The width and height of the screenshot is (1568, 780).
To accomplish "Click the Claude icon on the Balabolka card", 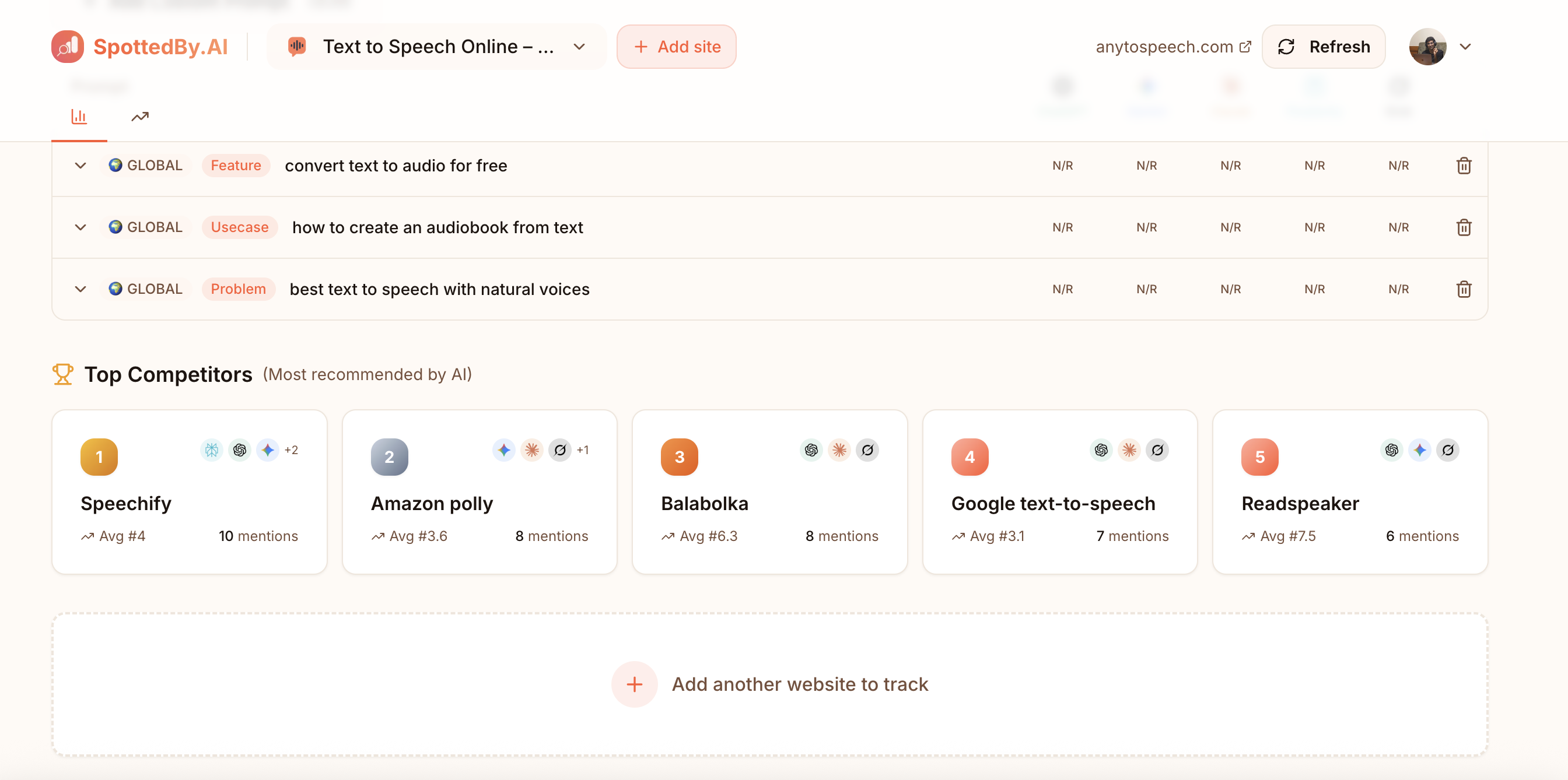I will pos(839,450).
